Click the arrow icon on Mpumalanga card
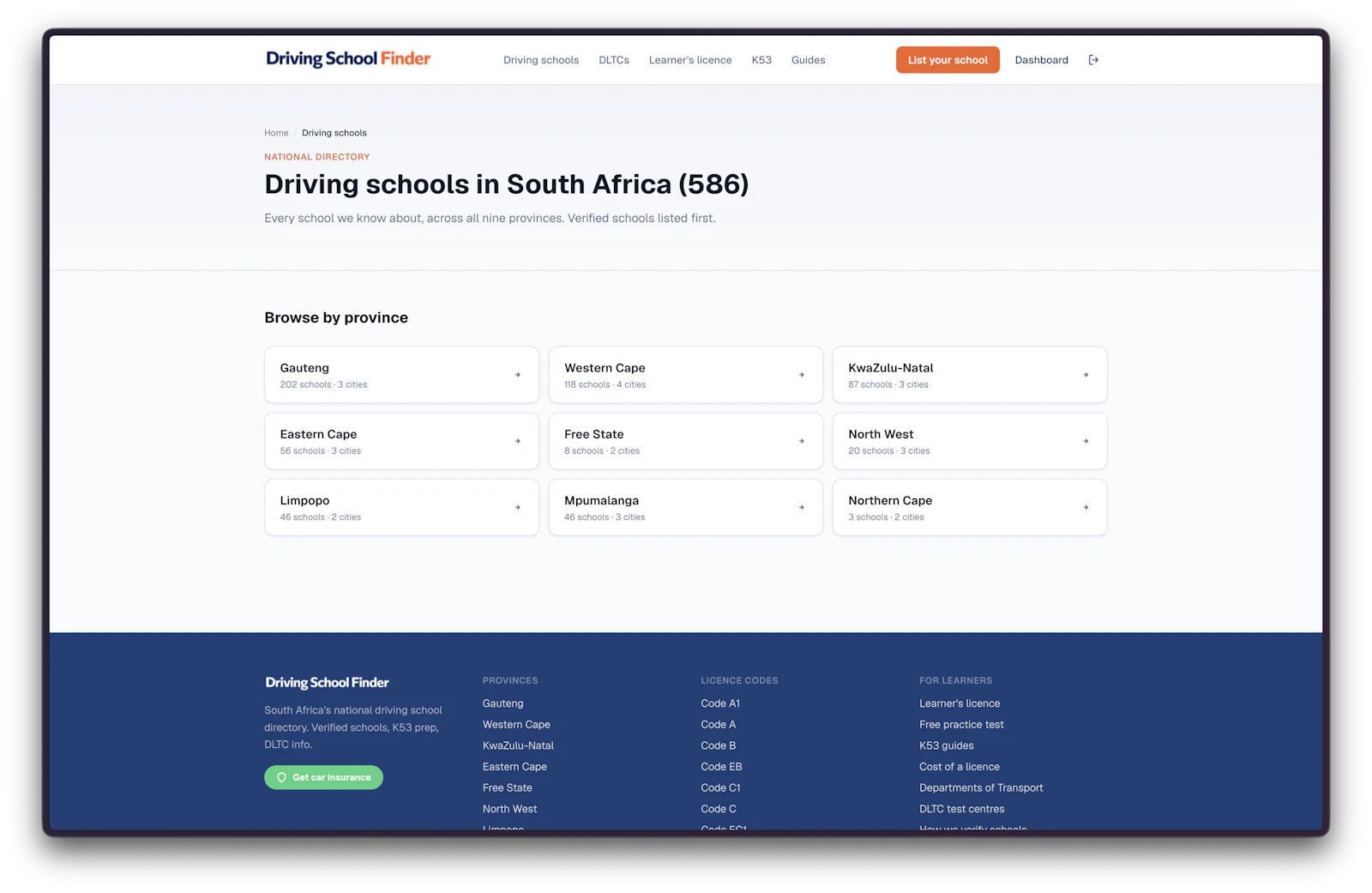 pos(802,507)
